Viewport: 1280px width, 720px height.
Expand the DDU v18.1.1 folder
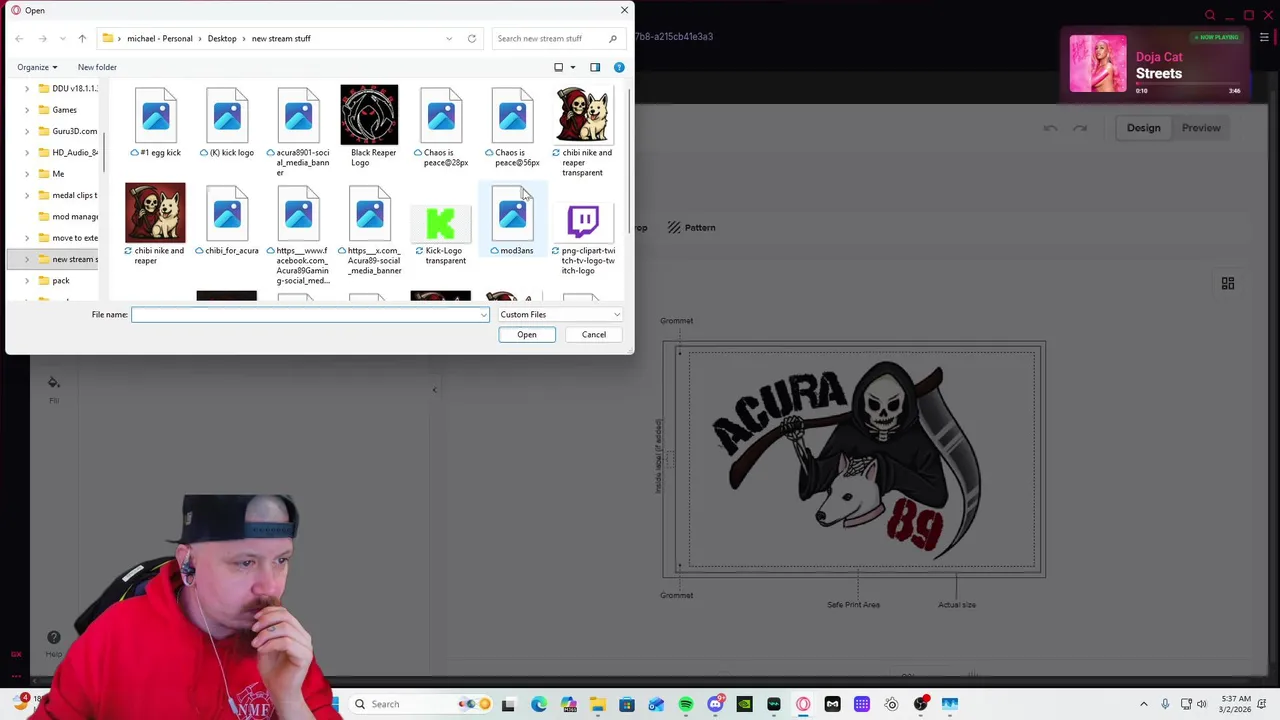point(27,88)
